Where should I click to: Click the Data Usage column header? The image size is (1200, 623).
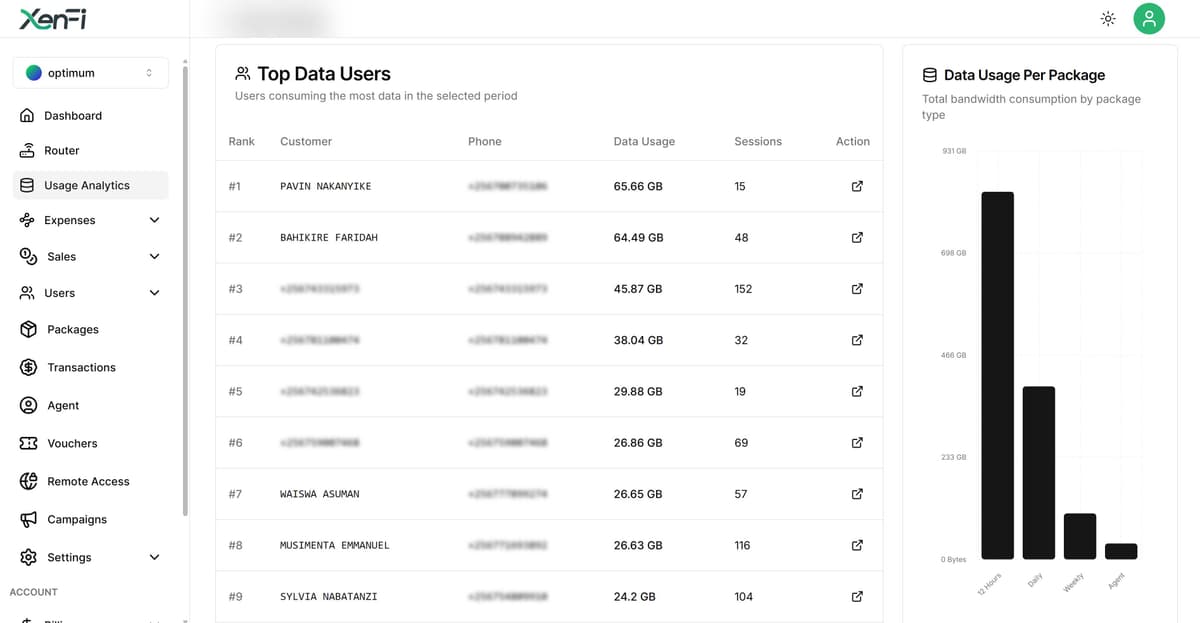pyautogui.click(x=644, y=142)
